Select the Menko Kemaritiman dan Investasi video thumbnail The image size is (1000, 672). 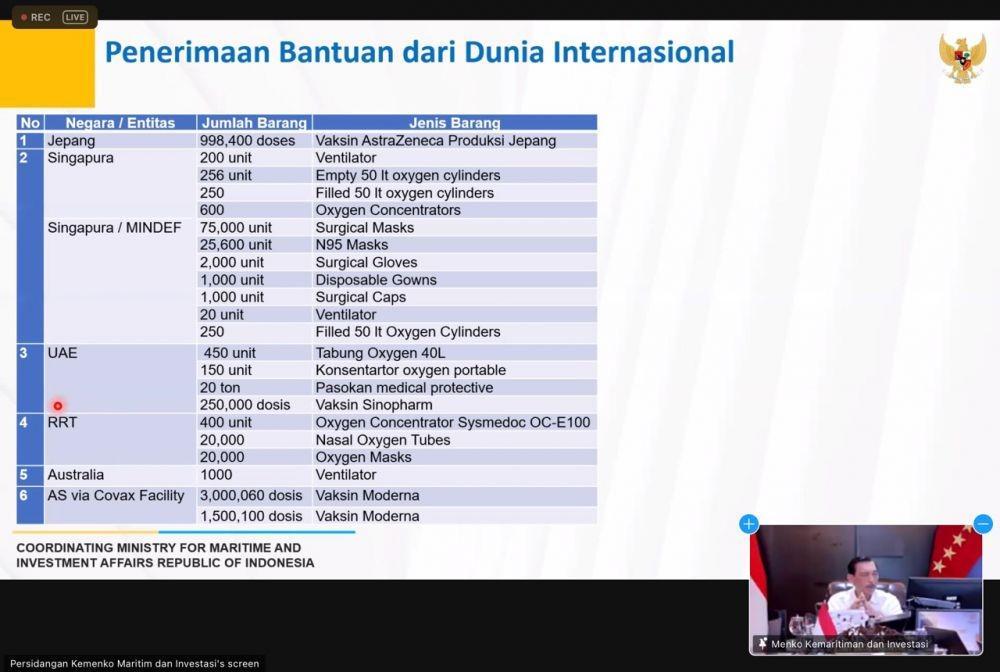tap(865, 590)
